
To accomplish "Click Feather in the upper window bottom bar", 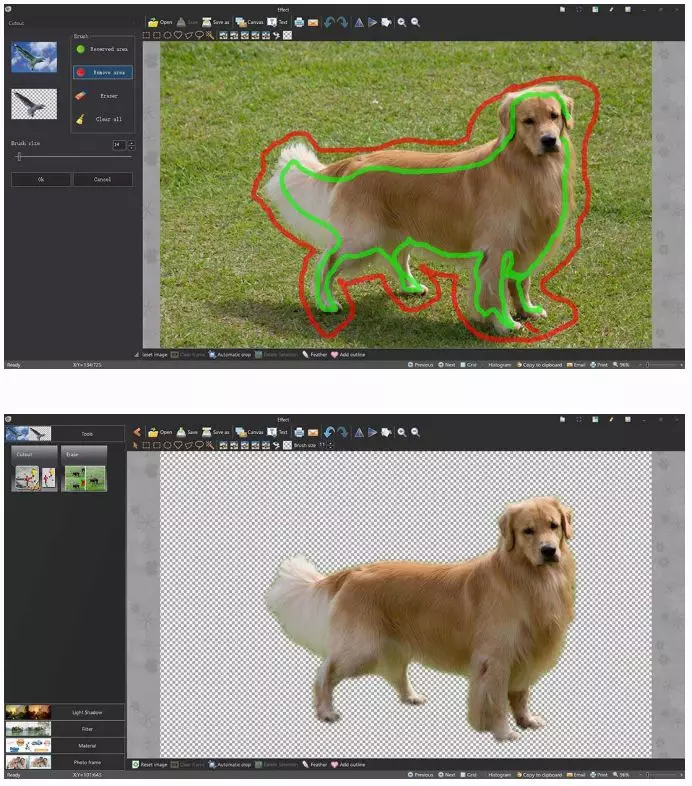I will click(314, 355).
